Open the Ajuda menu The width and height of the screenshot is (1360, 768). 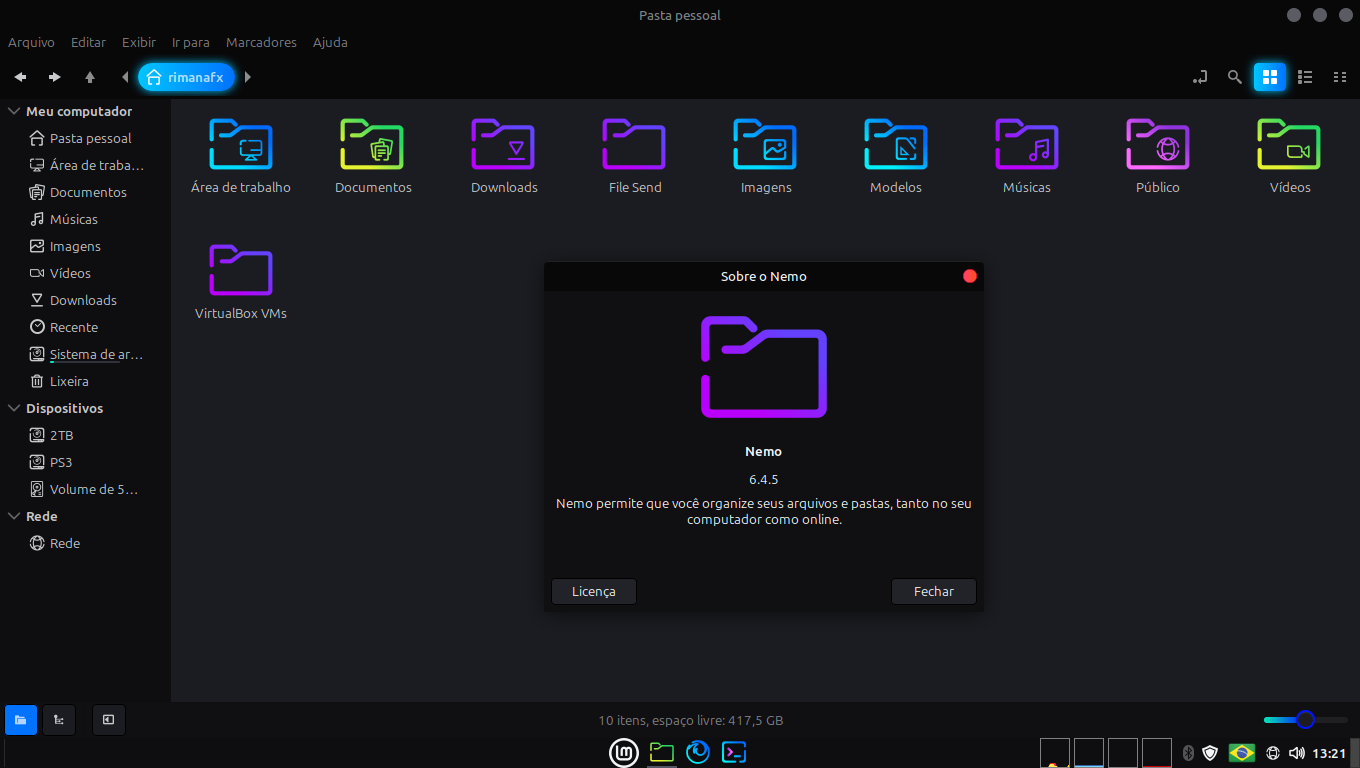click(x=330, y=43)
